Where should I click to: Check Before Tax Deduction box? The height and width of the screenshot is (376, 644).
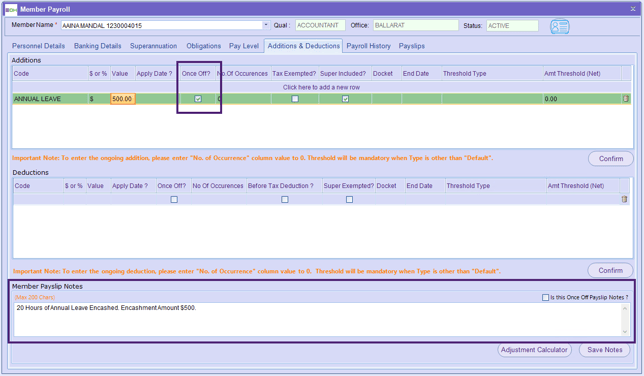285,199
